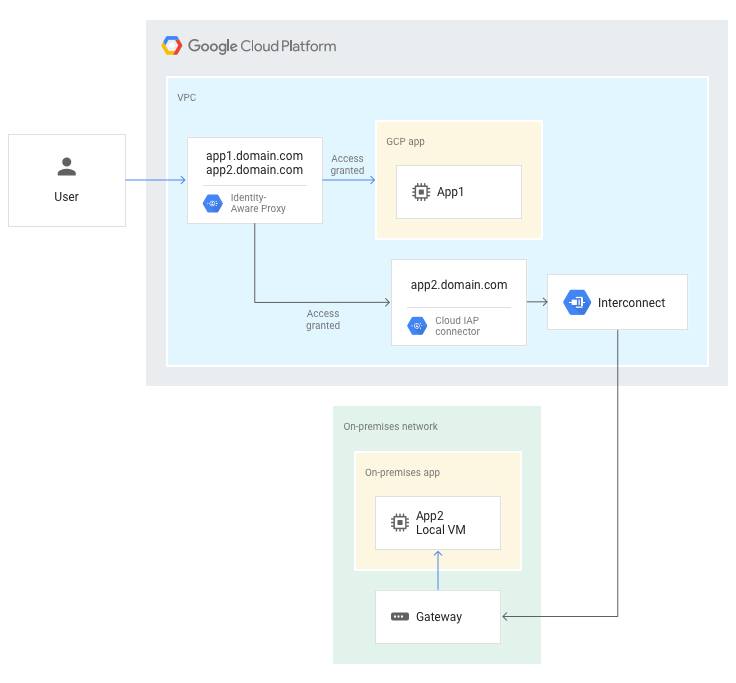
Task: Select the User label text
Action: coord(67,197)
